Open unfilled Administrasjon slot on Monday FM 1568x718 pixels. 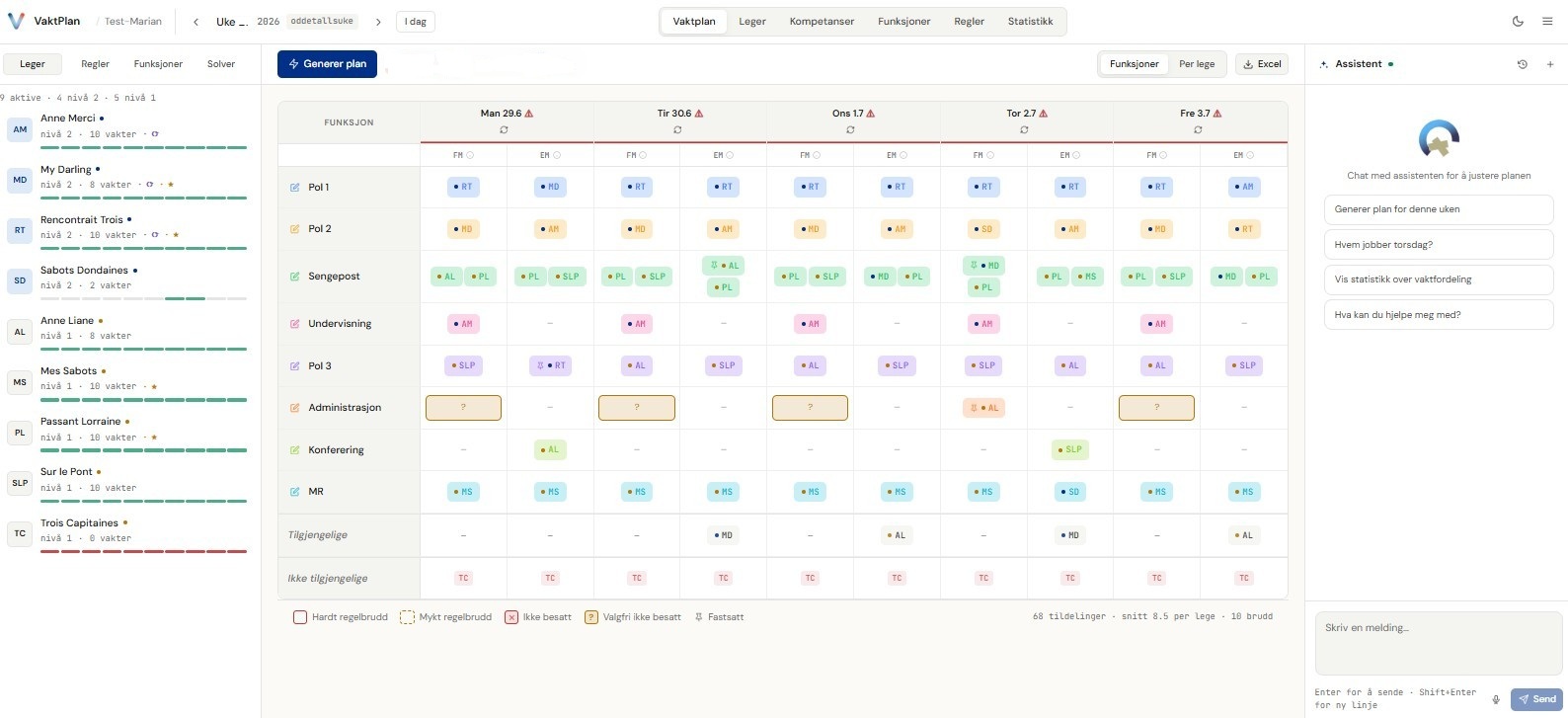tap(463, 408)
